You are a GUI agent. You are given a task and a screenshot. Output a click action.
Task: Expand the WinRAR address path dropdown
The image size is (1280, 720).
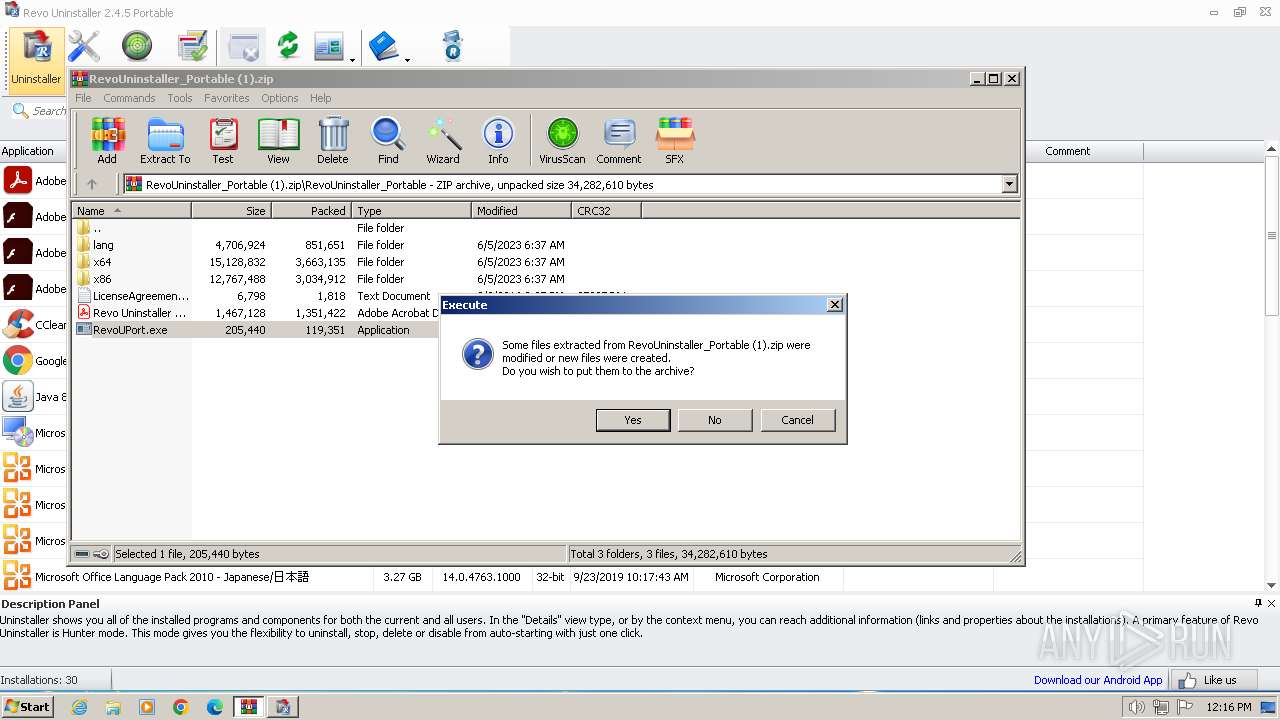[x=1009, y=184]
